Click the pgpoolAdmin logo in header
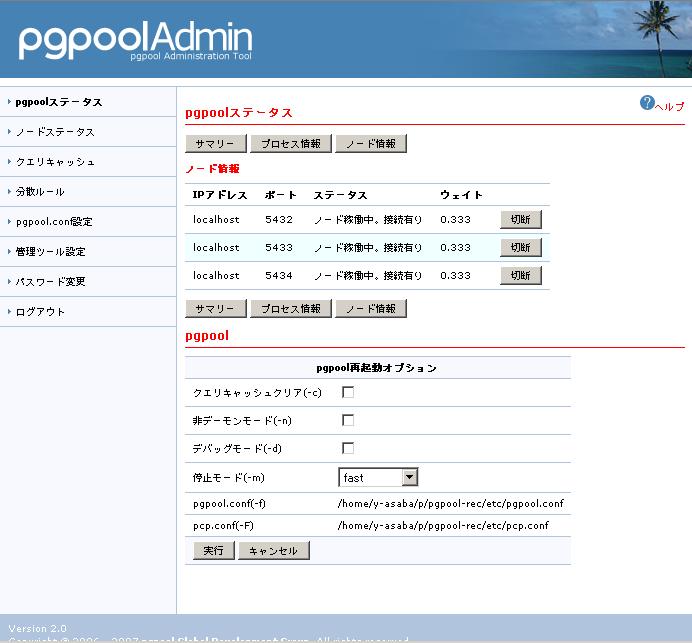This screenshot has height=643, width=692. point(135,41)
